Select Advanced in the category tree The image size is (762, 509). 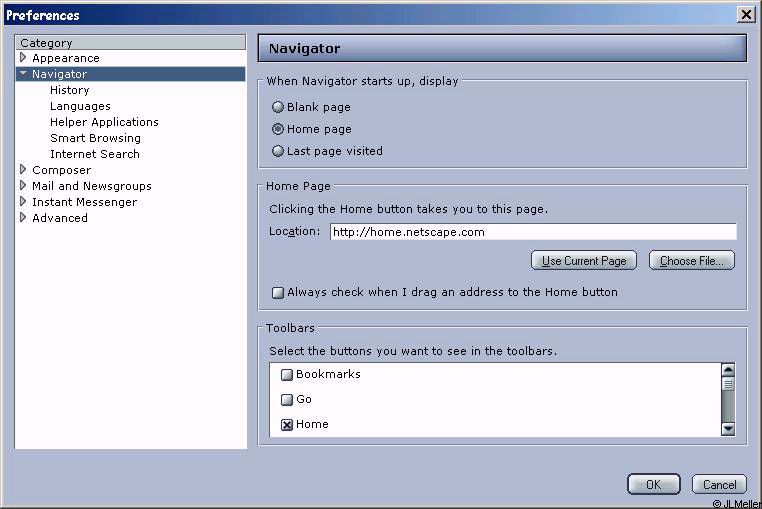pos(60,218)
